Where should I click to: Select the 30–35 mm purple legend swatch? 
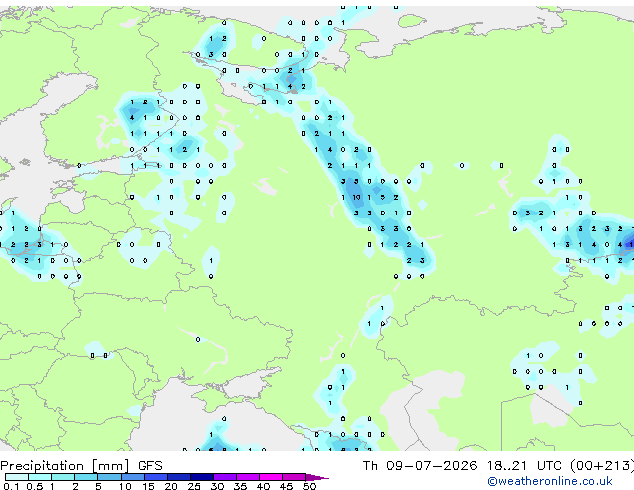[x=225, y=477]
